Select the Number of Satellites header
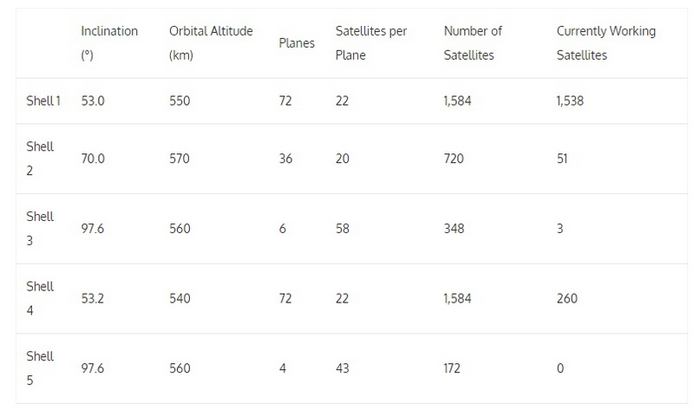 (473, 43)
